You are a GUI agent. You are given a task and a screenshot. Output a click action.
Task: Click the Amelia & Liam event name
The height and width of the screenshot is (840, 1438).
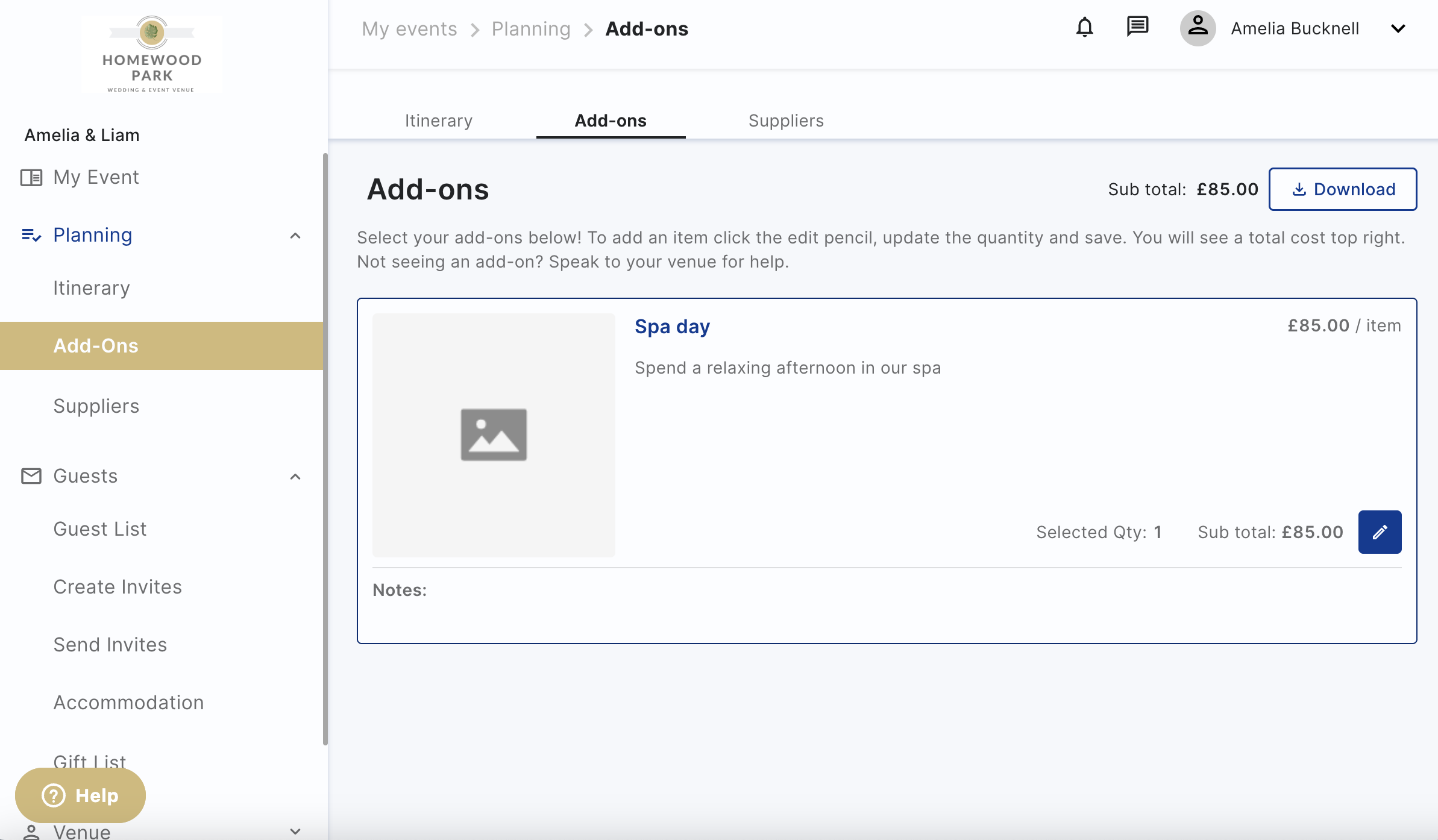(82, 135)
